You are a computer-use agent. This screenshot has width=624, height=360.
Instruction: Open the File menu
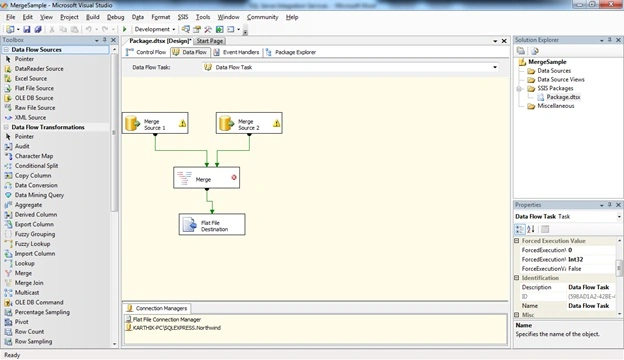11,17
